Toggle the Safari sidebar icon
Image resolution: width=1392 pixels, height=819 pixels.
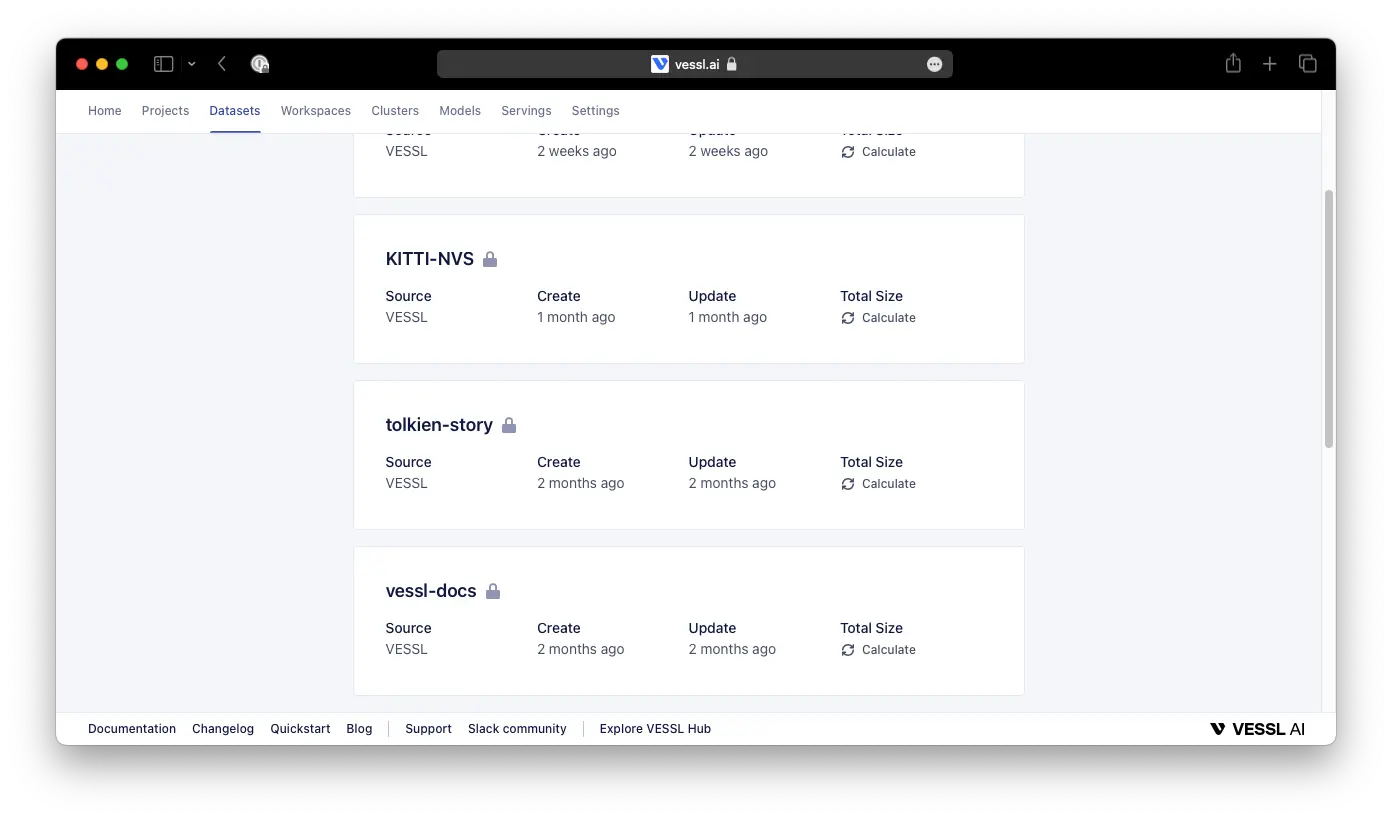pos(163,64)
